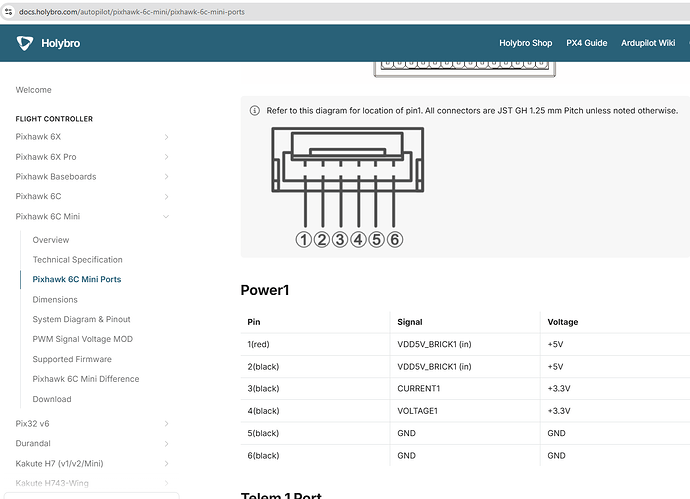
Task: Open Pixhawk 6C Mini sidebar page
Action: point(48,216)
